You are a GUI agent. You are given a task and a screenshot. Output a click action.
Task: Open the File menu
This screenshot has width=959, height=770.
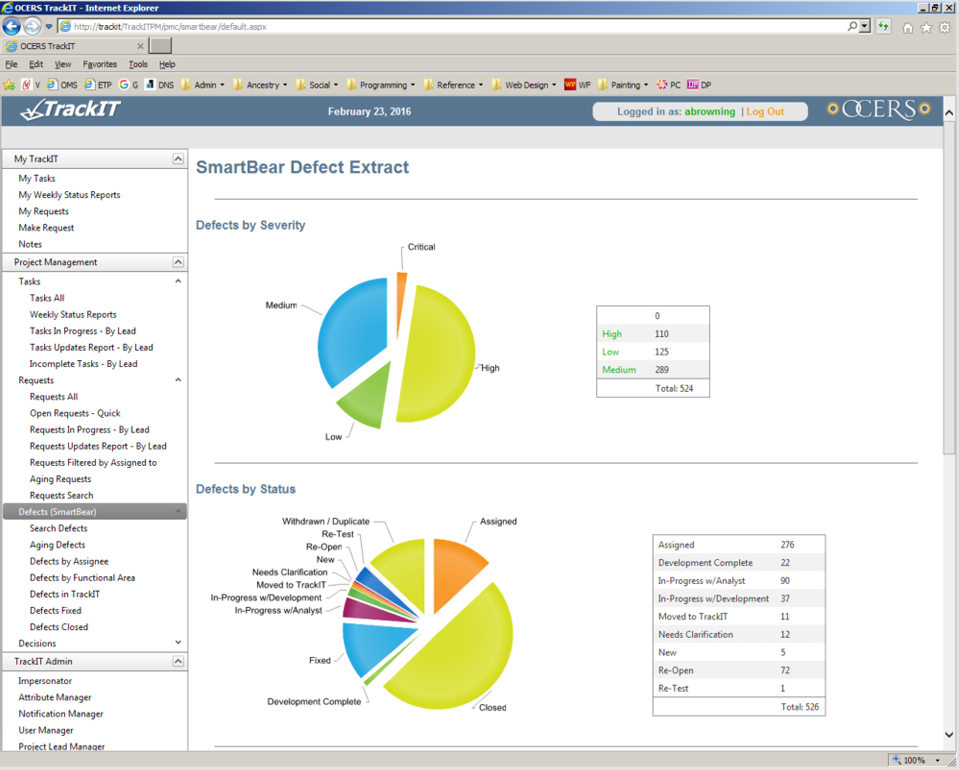[x=11, y=64]
